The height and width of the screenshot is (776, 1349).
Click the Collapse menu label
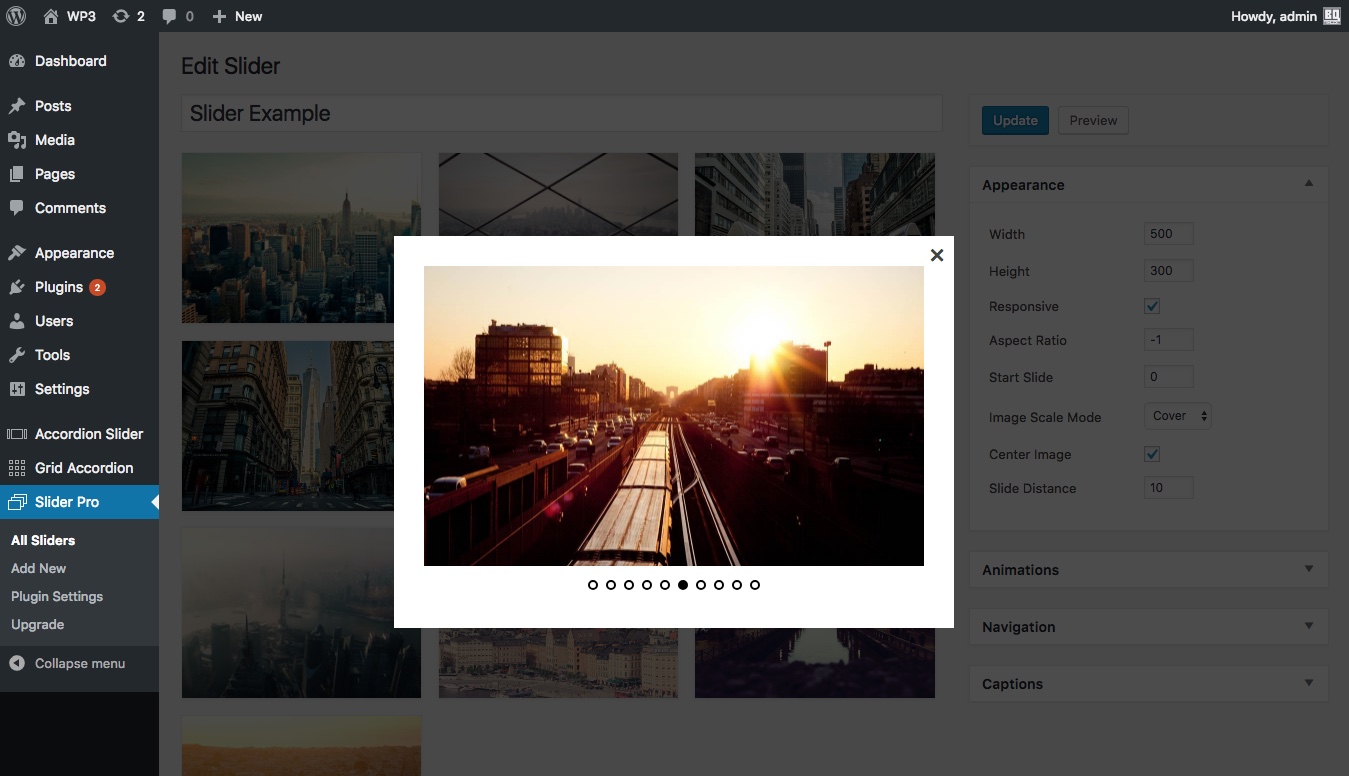80,663
